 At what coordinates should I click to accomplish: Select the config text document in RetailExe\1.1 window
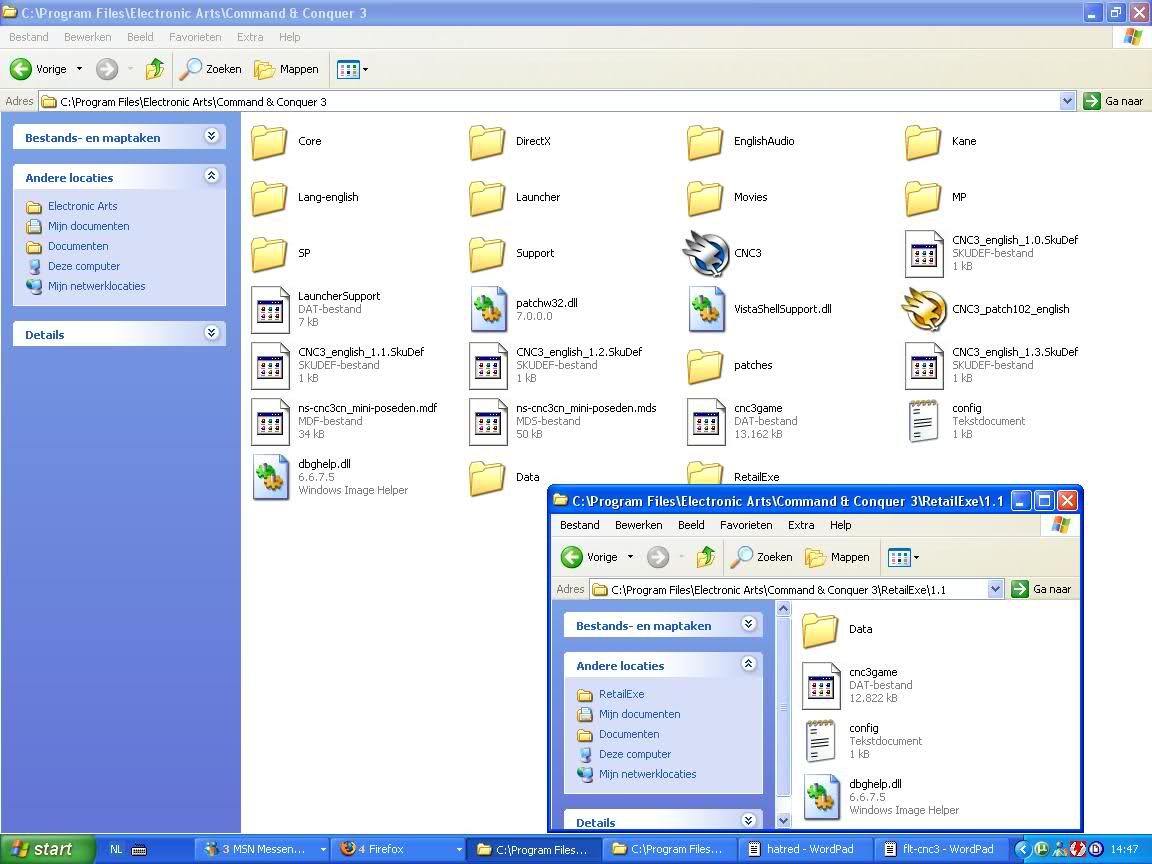pyautogui.click(x=821, y=741)
